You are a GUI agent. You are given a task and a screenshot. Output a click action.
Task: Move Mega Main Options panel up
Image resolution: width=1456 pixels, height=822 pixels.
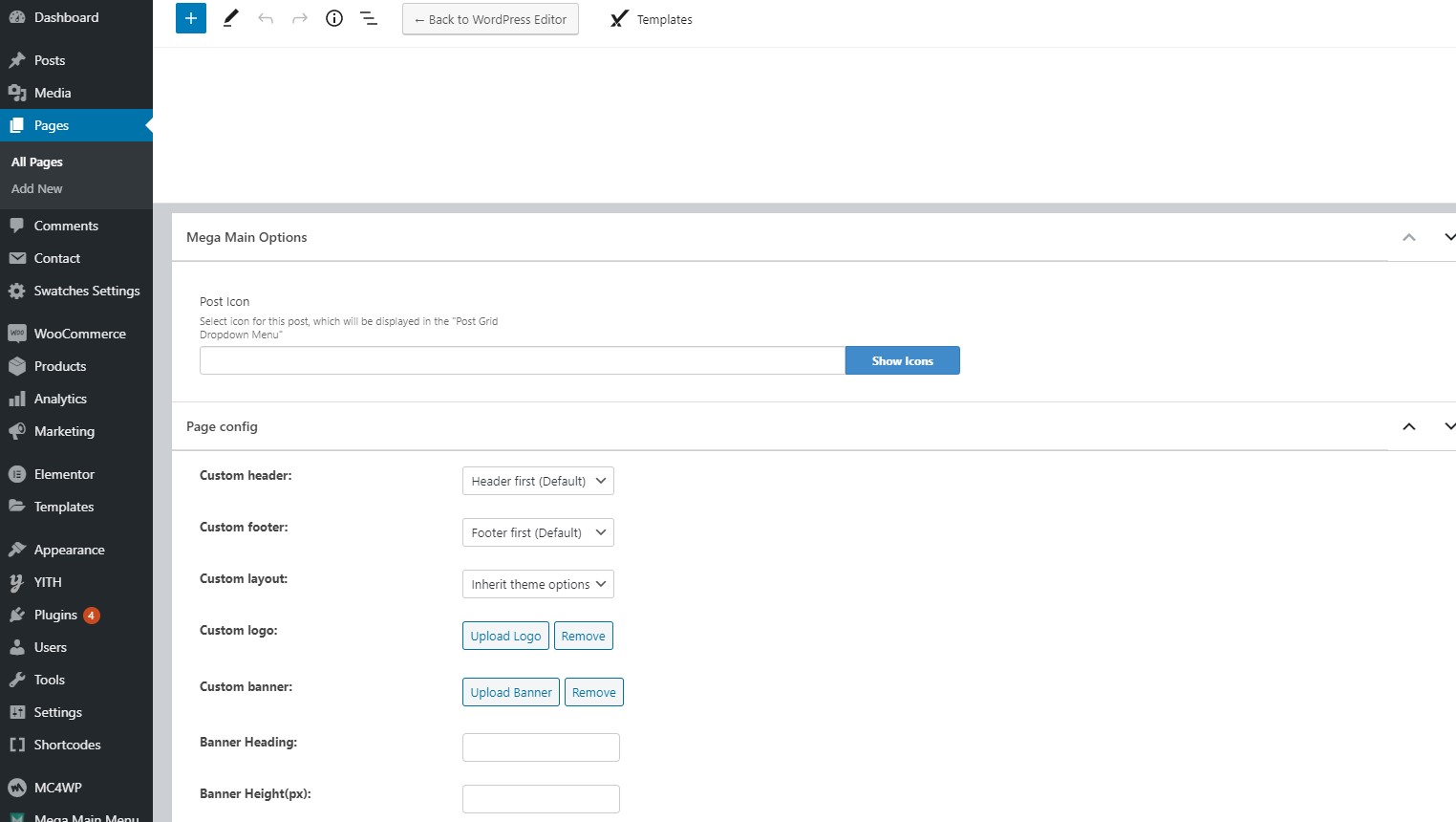coord(1409,237)
